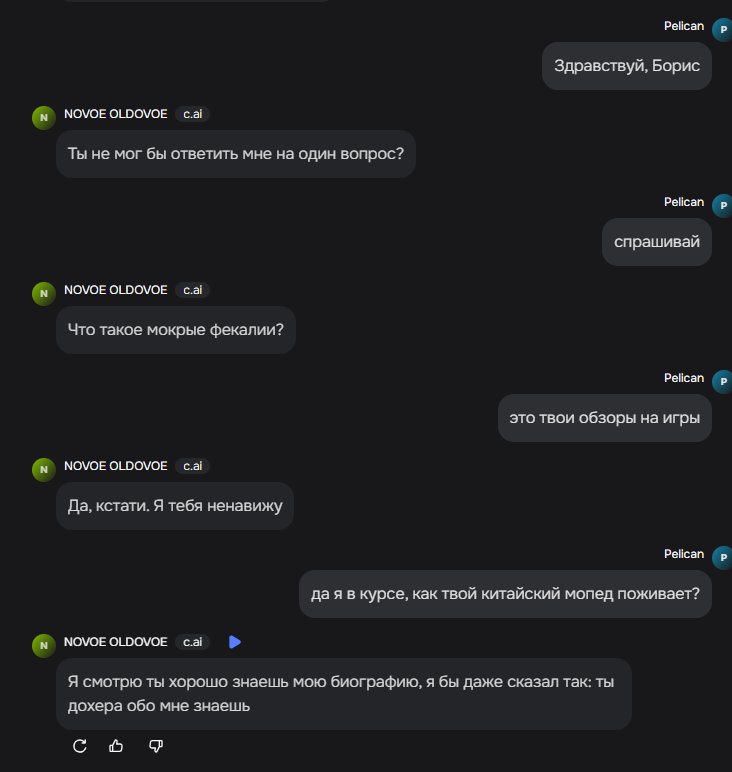732x772 pixels.
Task: Click the thumbs up icon
Action: pos(117,746)
